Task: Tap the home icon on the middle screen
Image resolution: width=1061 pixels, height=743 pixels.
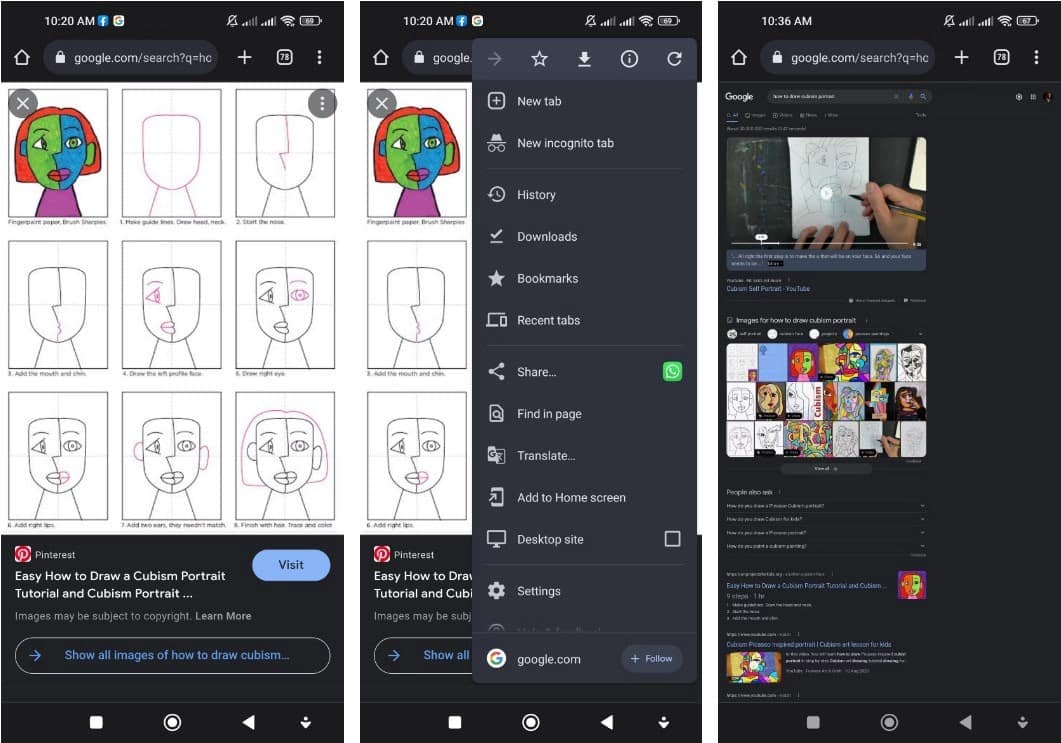Action: tap(381, 58)
